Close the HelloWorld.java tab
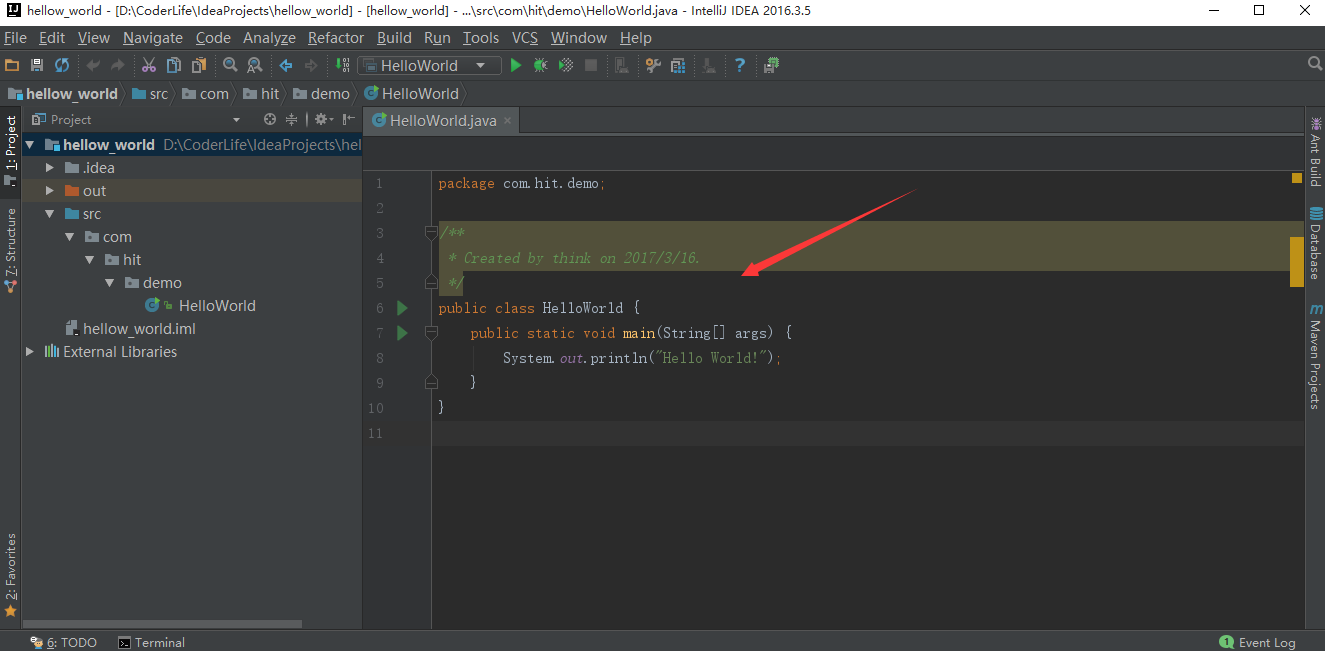This screenshot has height=651, width=1325. pyautogui.click(x=508, y=121)
